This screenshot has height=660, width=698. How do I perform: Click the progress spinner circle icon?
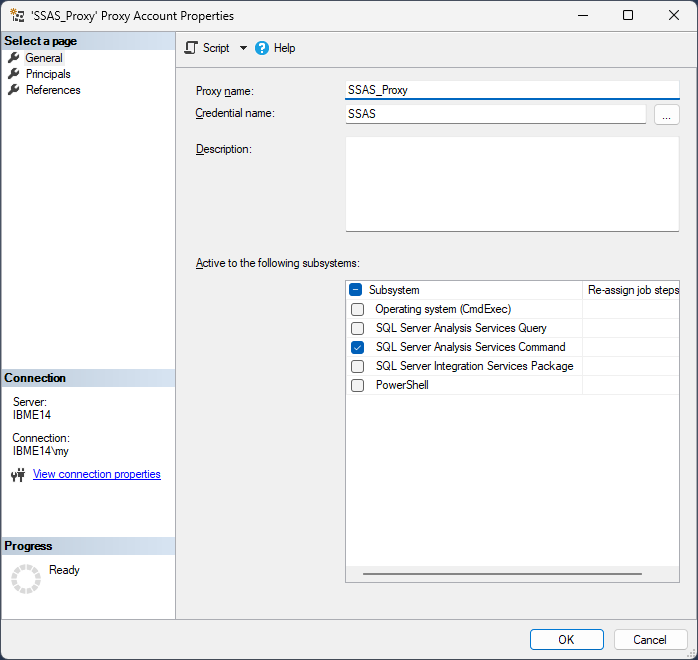coord(26,579)
